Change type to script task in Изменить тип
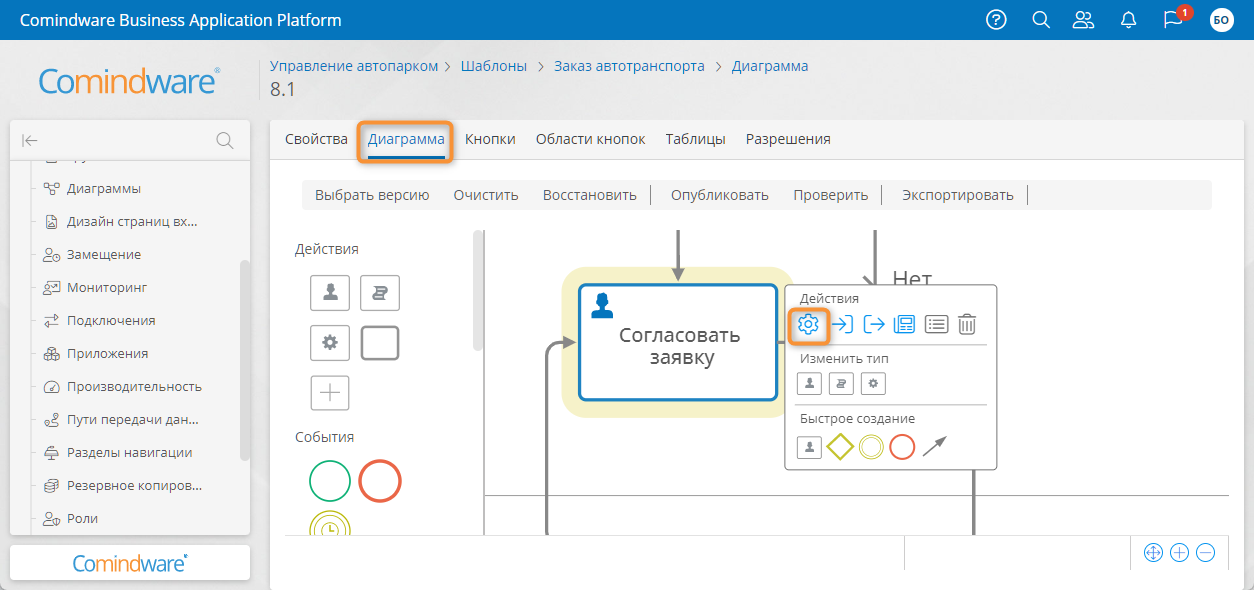Viewport: 1254px width, 590px height. 841,383
